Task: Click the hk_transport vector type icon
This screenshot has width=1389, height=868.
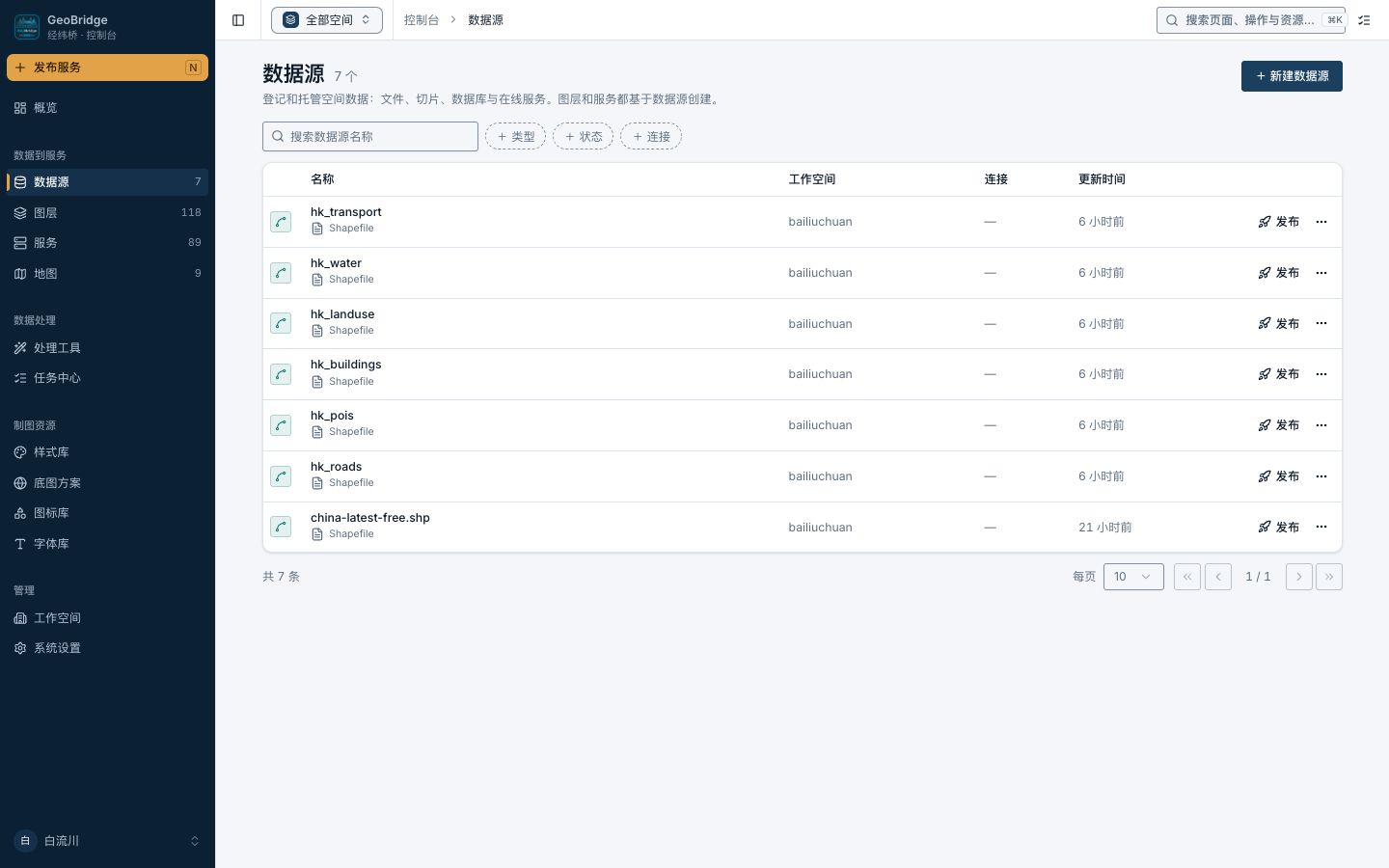Action: tap(281, 222)
